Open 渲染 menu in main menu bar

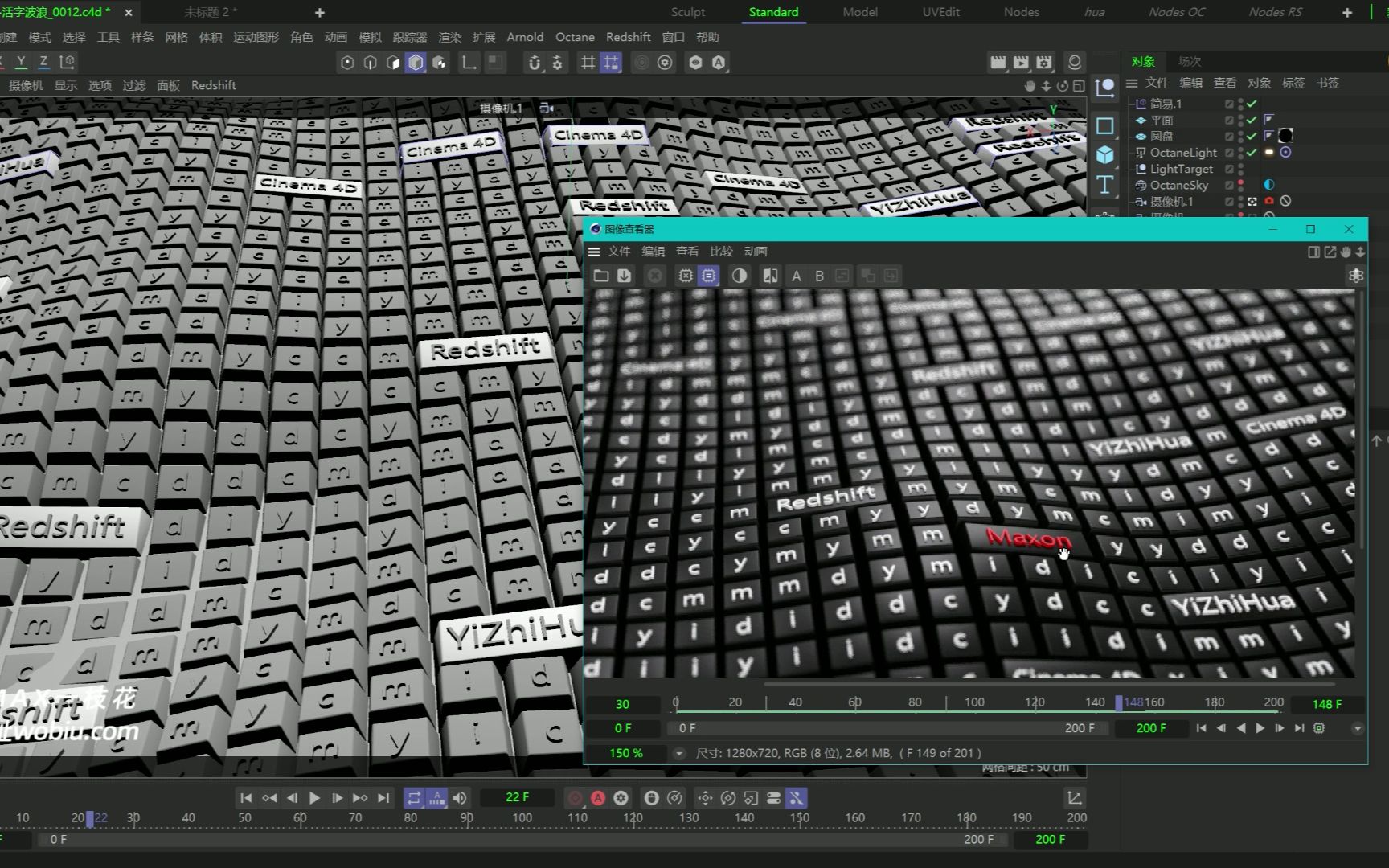coord(450,37)
